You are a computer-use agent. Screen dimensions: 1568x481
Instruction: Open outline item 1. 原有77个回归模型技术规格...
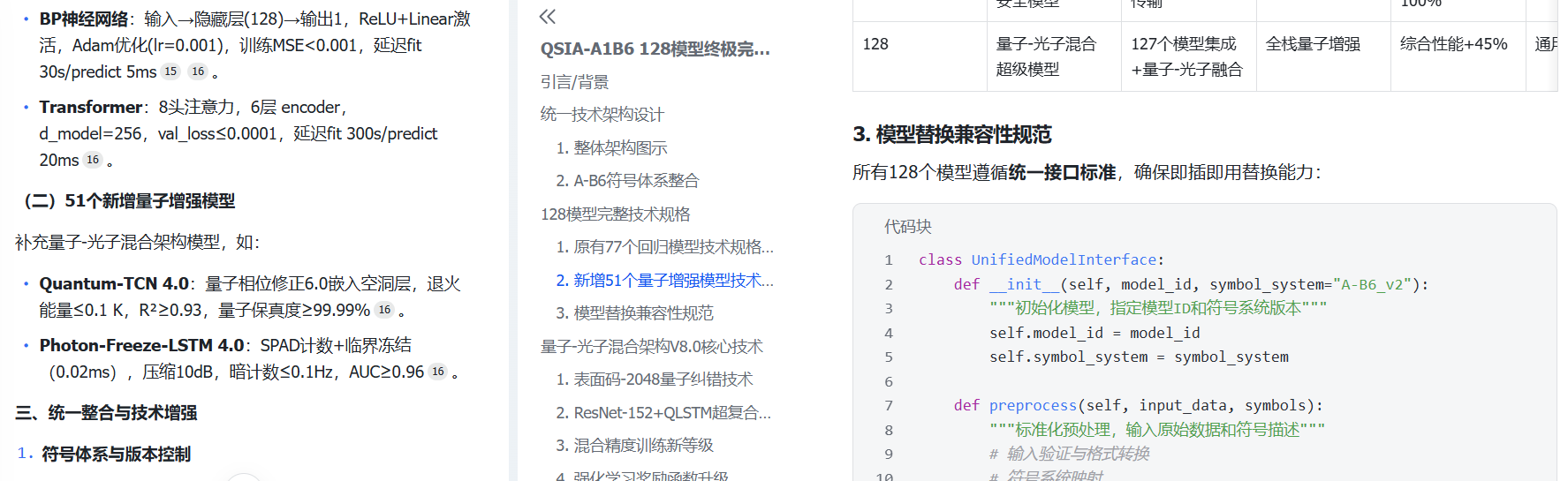click(664, 247)
